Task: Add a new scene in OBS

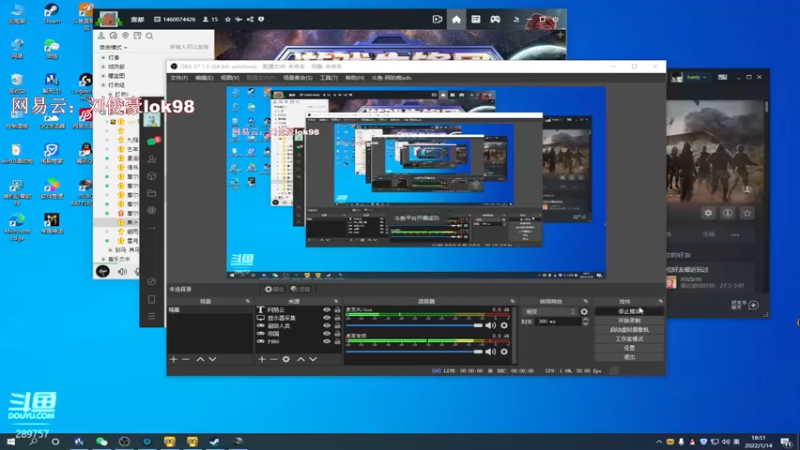Action: tap(173, 359)
